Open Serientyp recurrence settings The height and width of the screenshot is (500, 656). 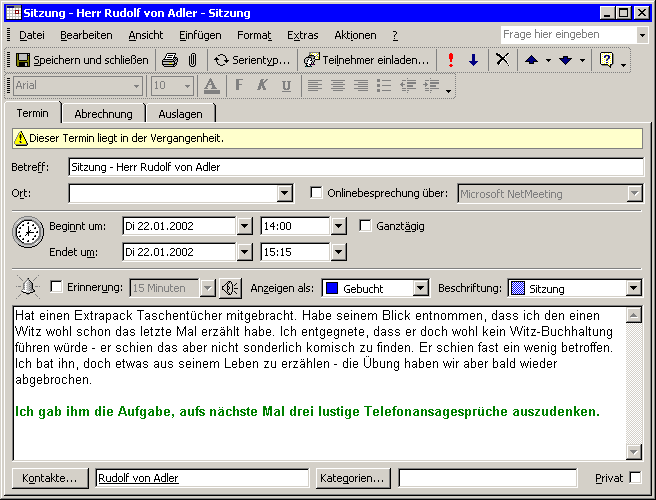251,60
